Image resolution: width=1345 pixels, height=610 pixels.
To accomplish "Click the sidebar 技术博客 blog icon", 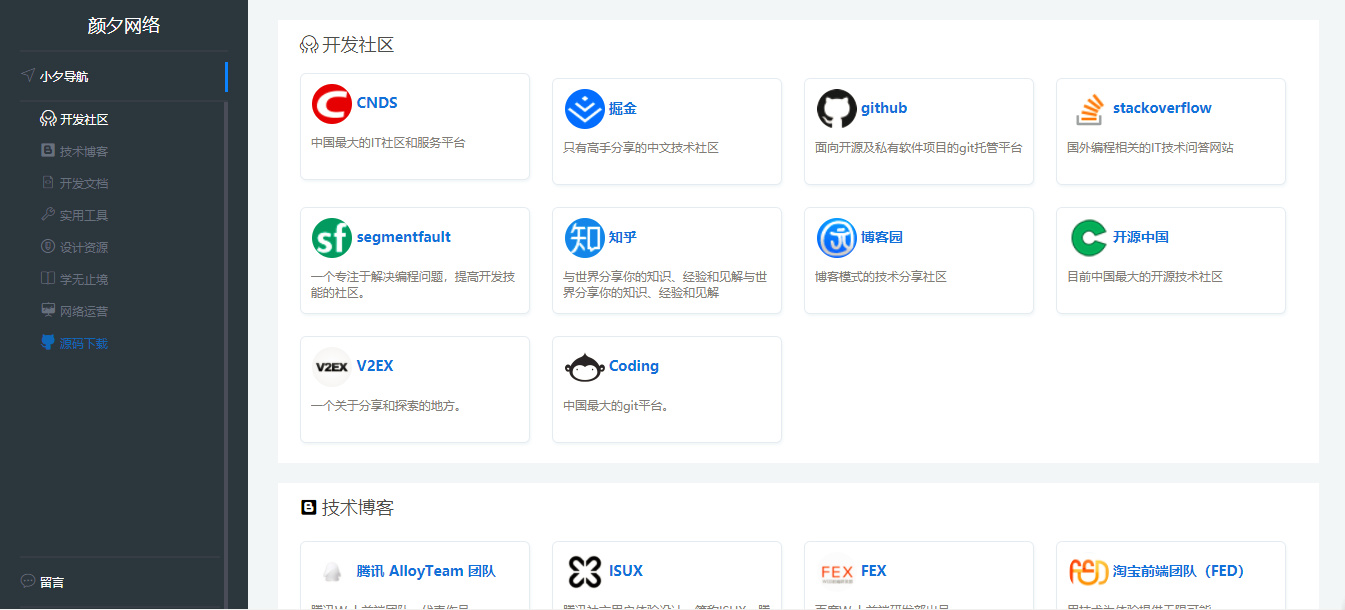I will 47,151.
